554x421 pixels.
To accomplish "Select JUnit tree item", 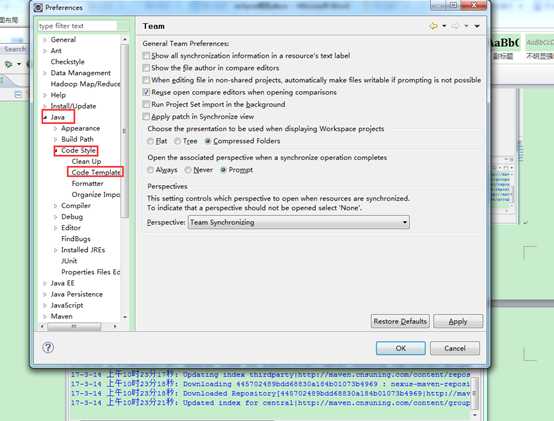I will 69,261.
